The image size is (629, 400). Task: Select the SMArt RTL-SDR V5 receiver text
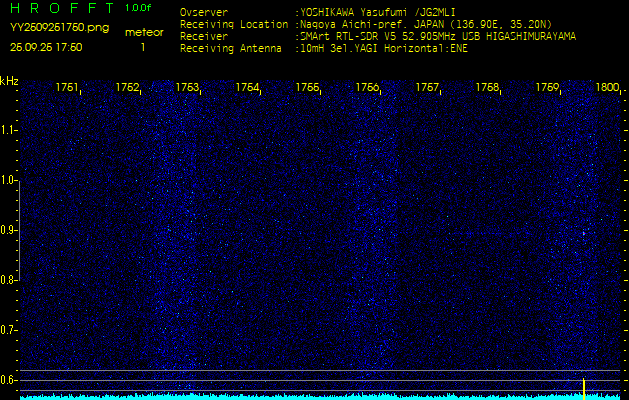click(437, 37)
